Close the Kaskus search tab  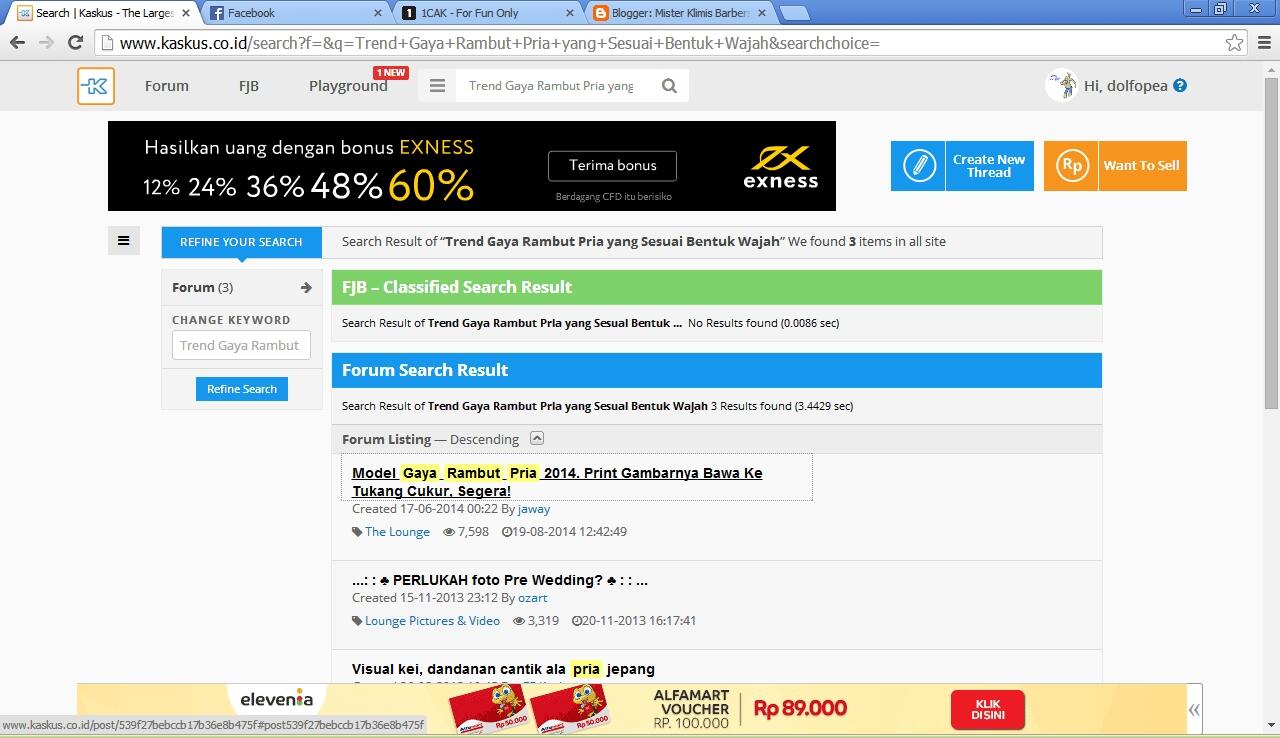pos(185,13)
